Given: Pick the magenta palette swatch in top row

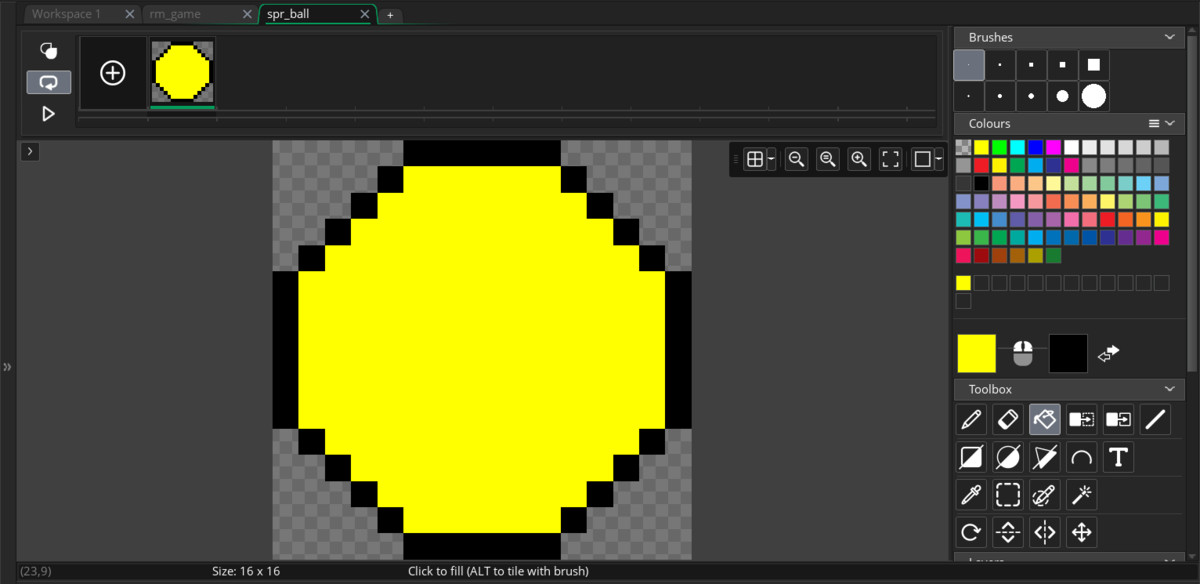Looking at the screenshot, I should click(x=1053, y=147).
